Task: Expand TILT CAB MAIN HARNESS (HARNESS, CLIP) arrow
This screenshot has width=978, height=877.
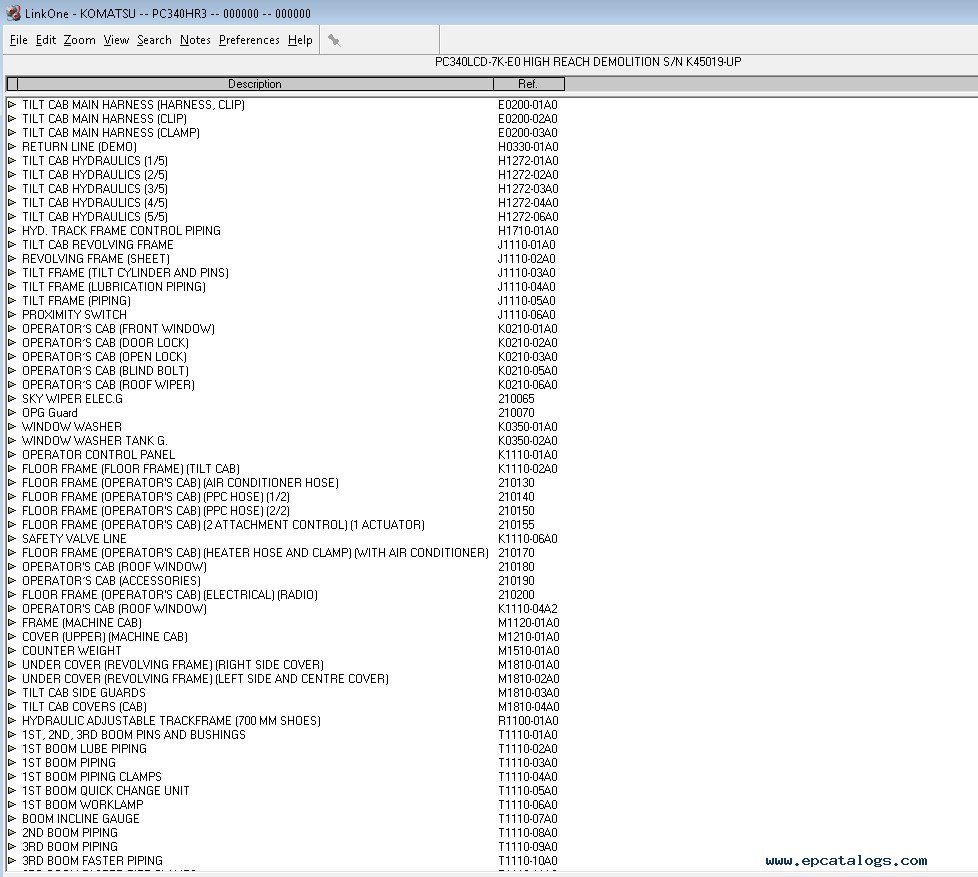Action: 12,105
